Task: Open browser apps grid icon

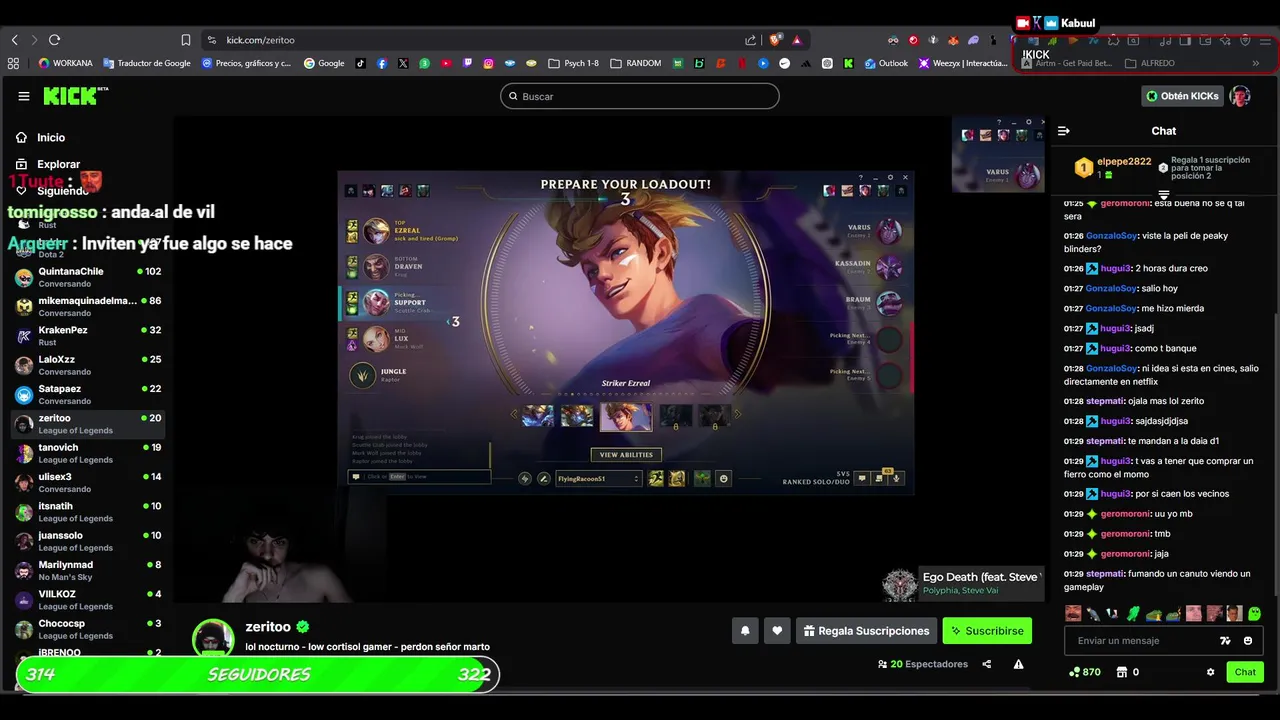Action: click(13, 63)
